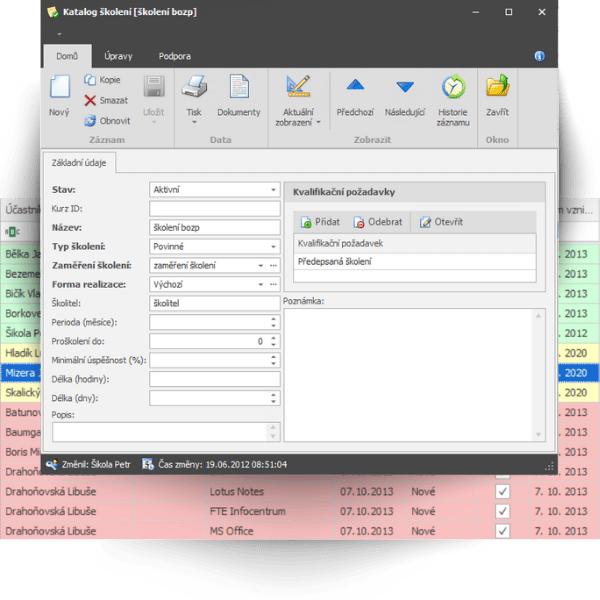Go to Následující record arrow
The width and height of the screenshot is (600, 600).
[405, 88]
